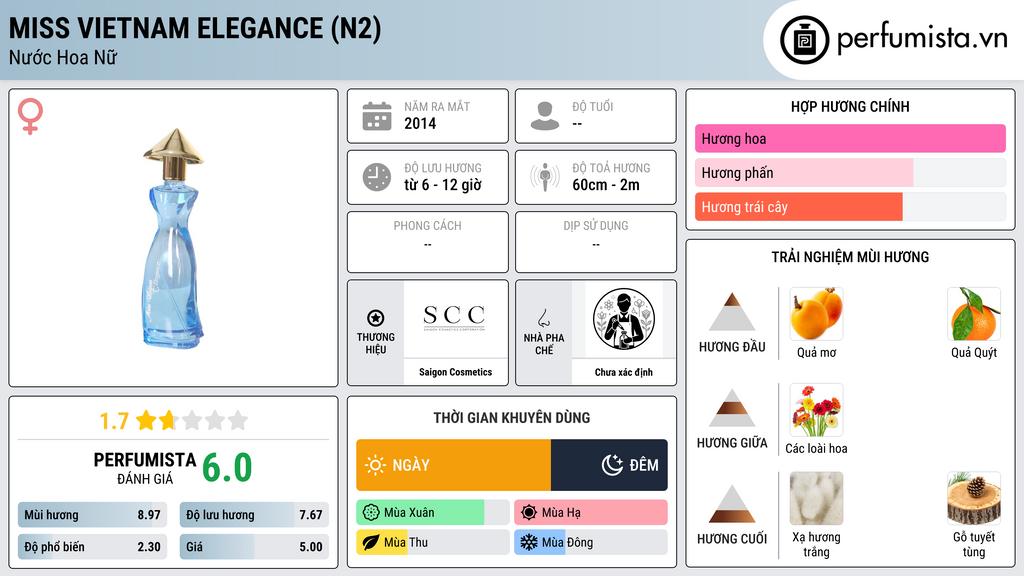
Task: Click the sillage icon beside Độ toả hương
Action: (x=545, y=177)
